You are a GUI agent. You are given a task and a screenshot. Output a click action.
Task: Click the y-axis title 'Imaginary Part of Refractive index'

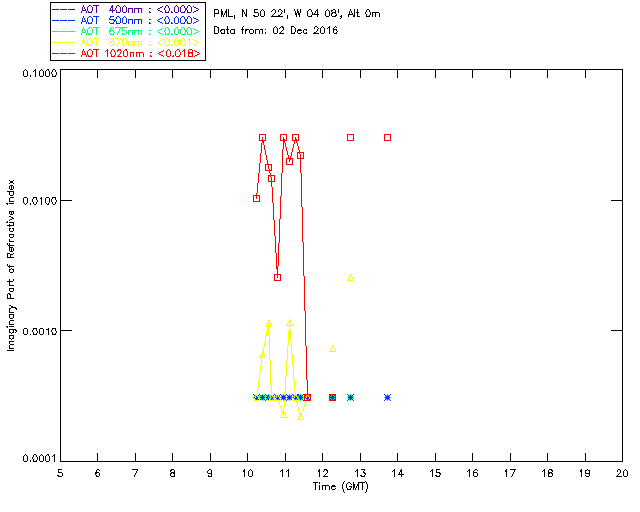[11, 265]
